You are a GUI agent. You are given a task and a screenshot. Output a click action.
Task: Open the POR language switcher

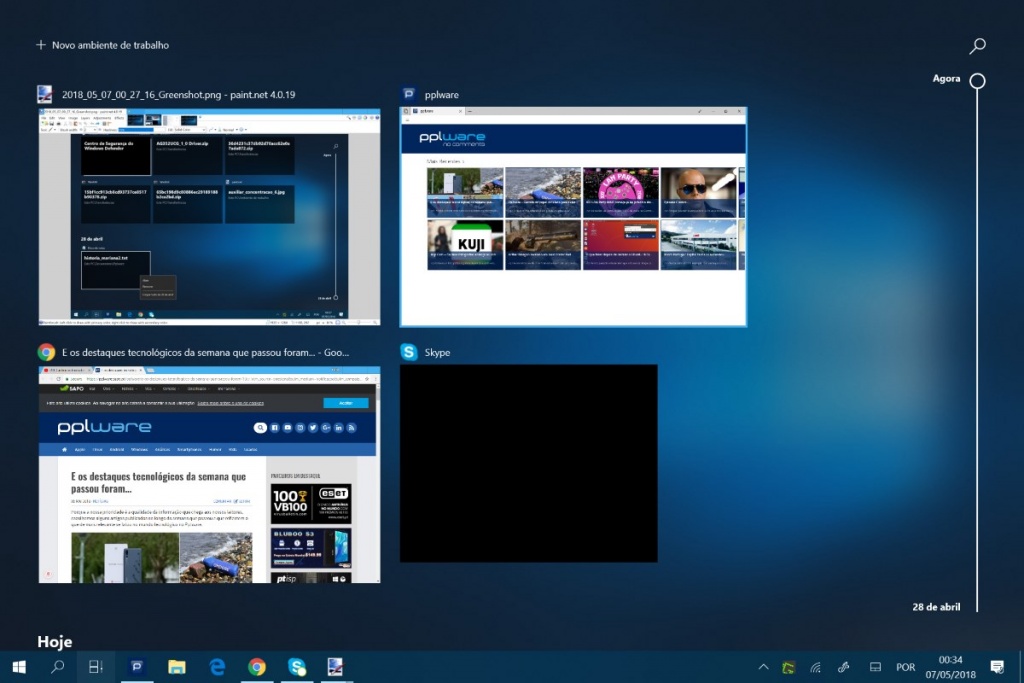click(x=905, y=666)
